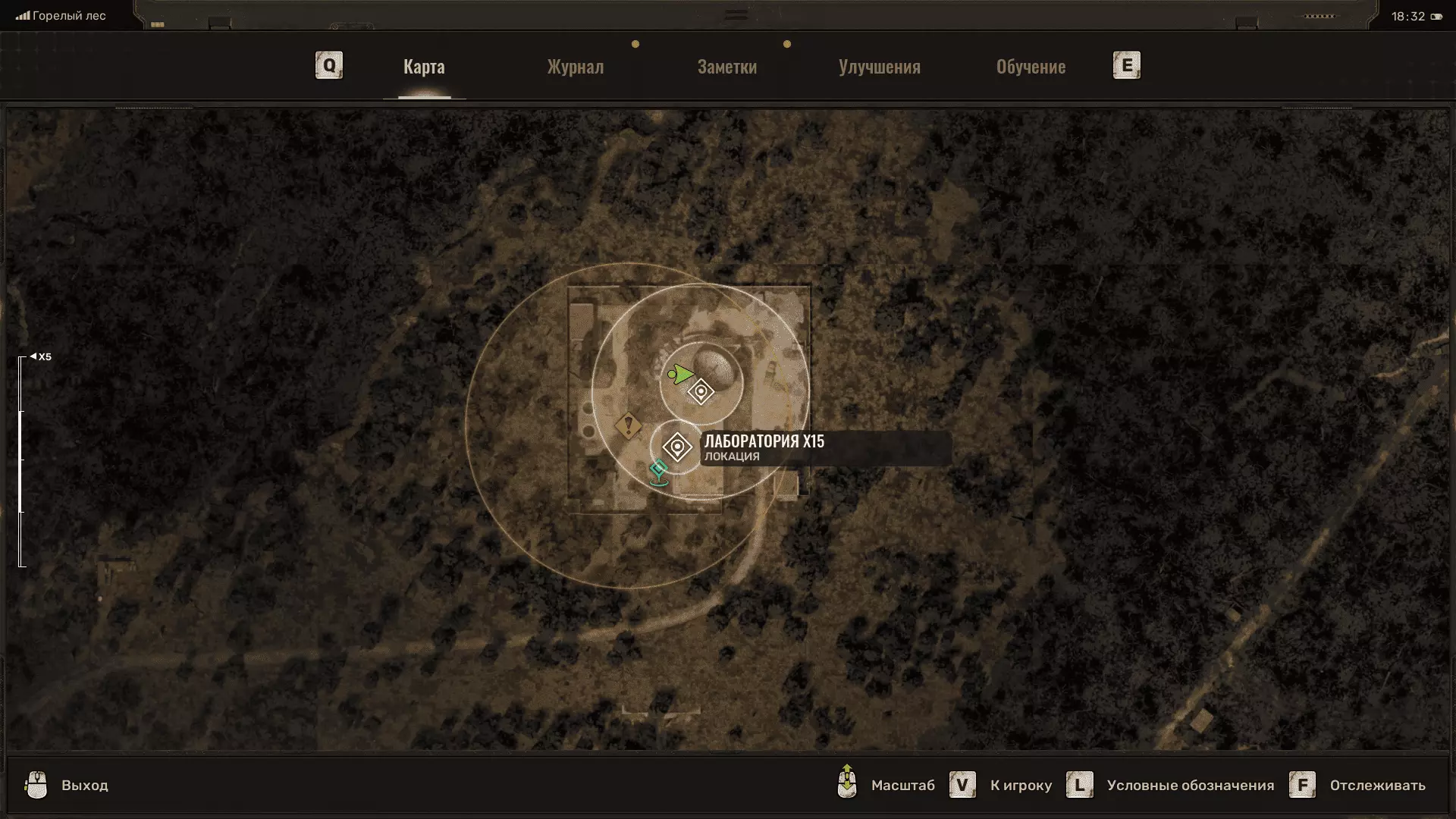The image size is (1456, 819).
Task: Click the green player arrow marker
Action: [x=682, y=374]
